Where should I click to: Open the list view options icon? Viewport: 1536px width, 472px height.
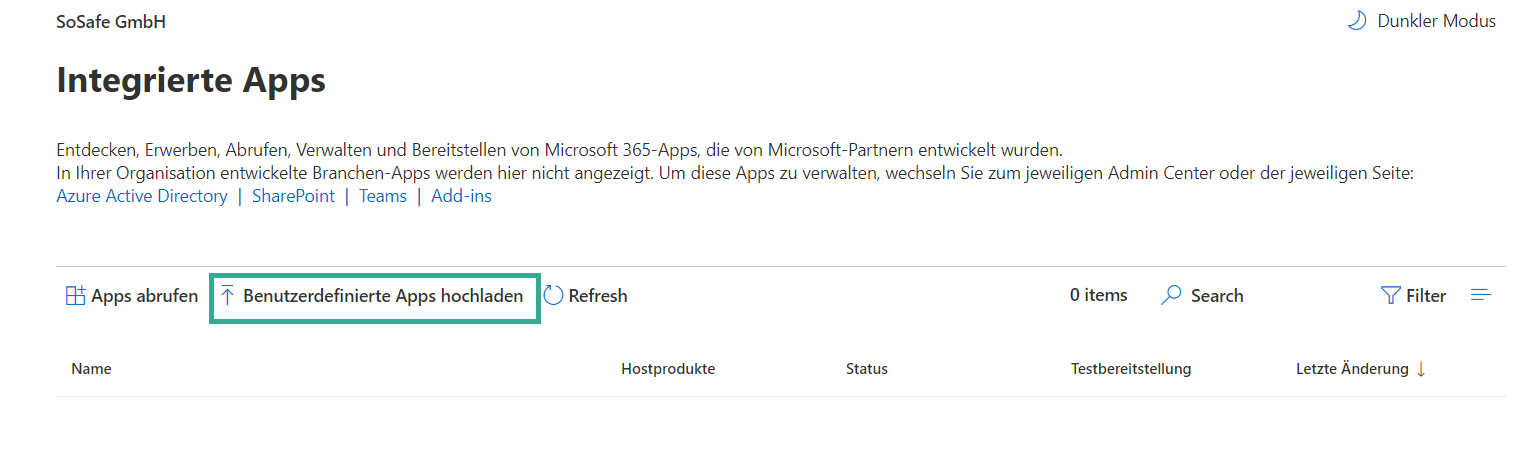(1481, 295)
